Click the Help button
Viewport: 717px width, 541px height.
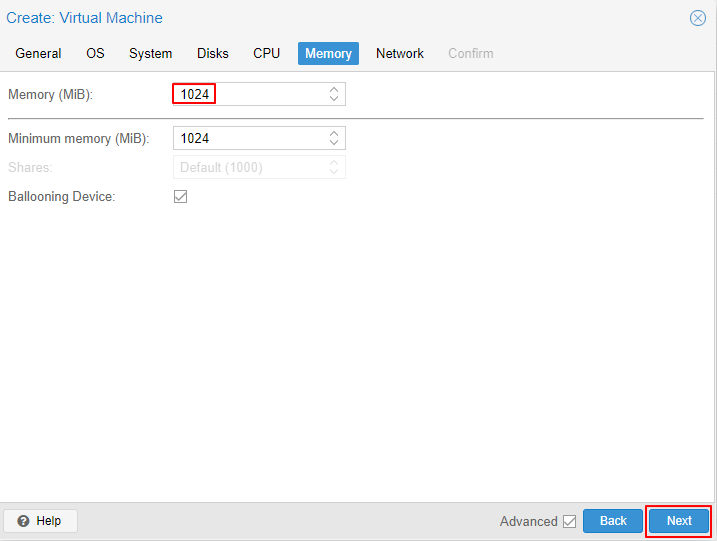pos(40,521)
